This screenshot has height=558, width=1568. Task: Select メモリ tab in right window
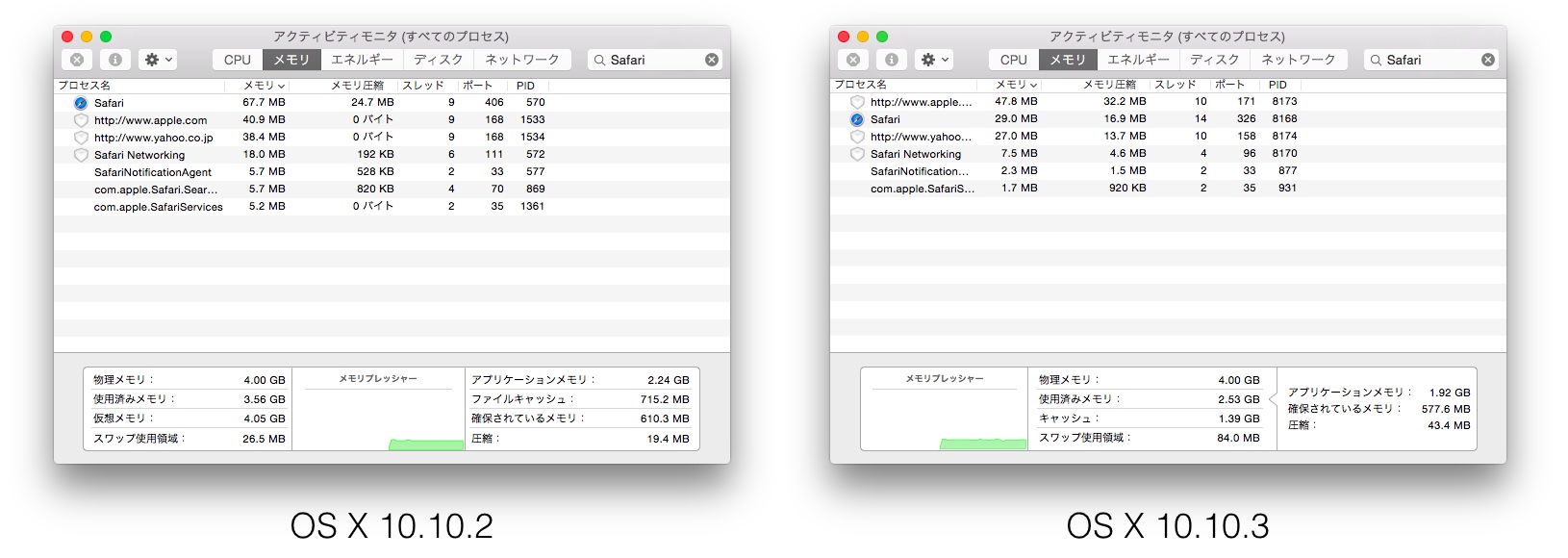pyautogui.click(x=1067, y=60)
